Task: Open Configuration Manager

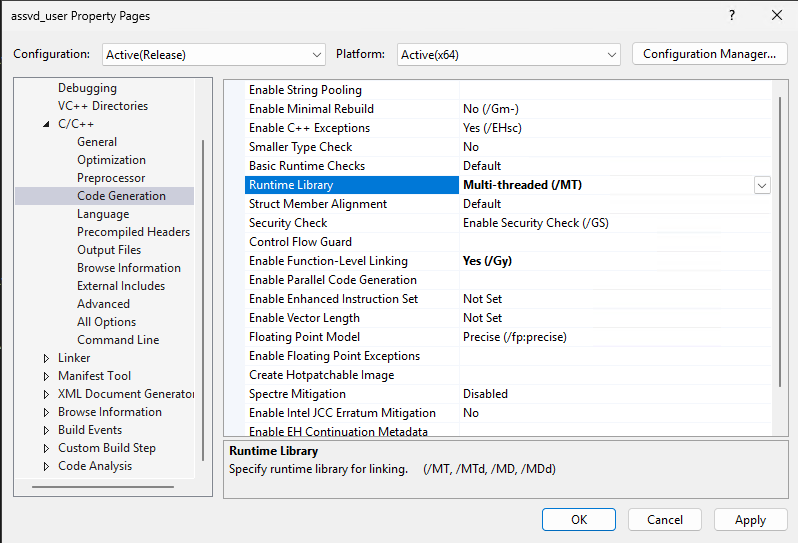Action: [709, 54]
